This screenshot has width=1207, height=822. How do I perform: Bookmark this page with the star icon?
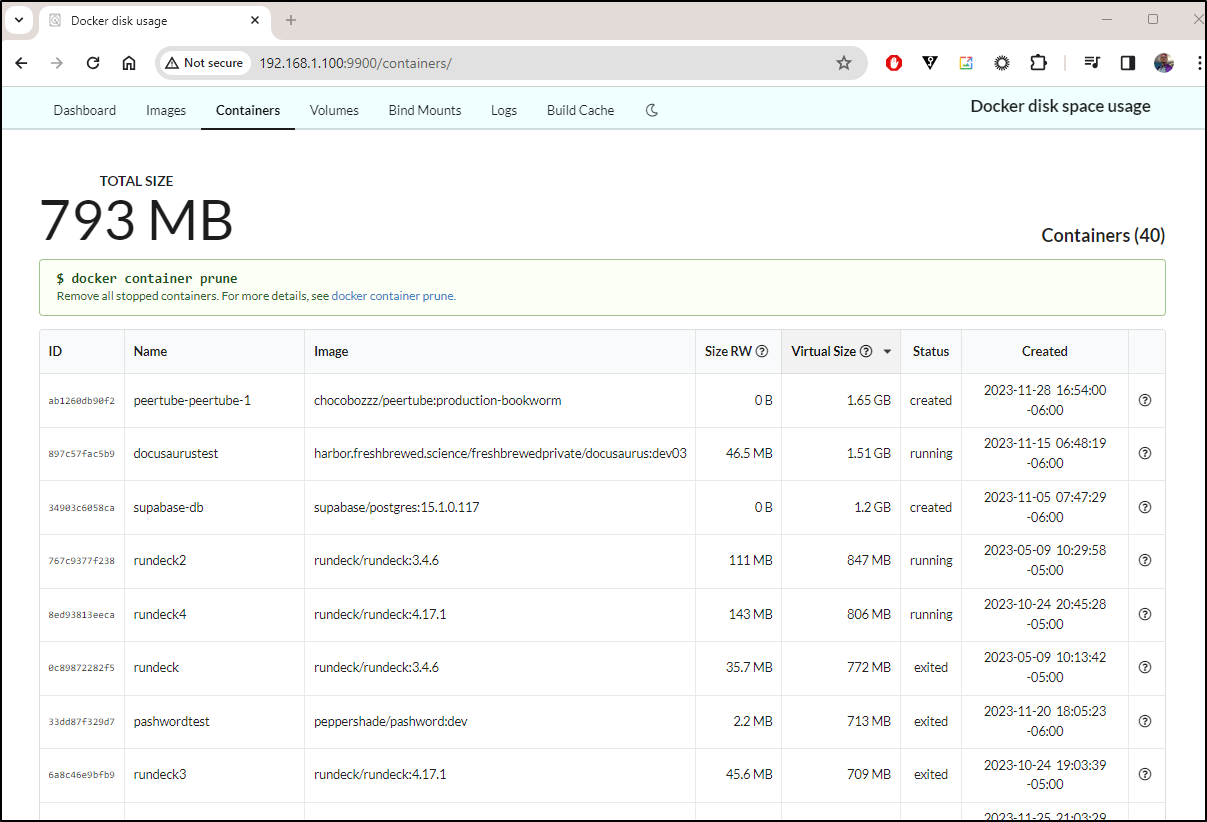[844, 63]
